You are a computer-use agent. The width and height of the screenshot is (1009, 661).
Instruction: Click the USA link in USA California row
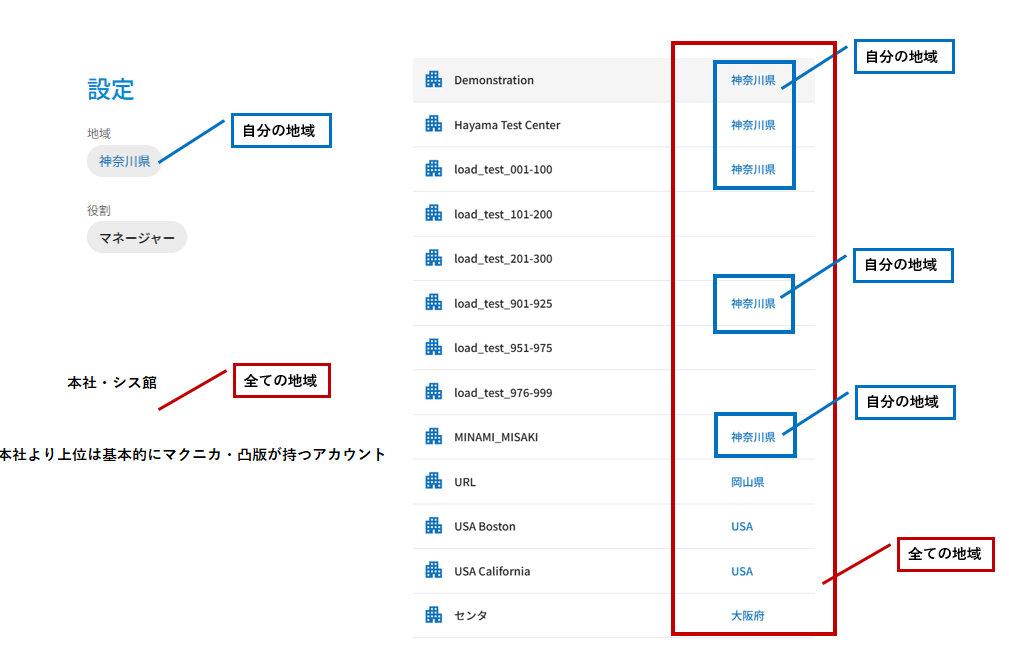[x=741, y=571]
